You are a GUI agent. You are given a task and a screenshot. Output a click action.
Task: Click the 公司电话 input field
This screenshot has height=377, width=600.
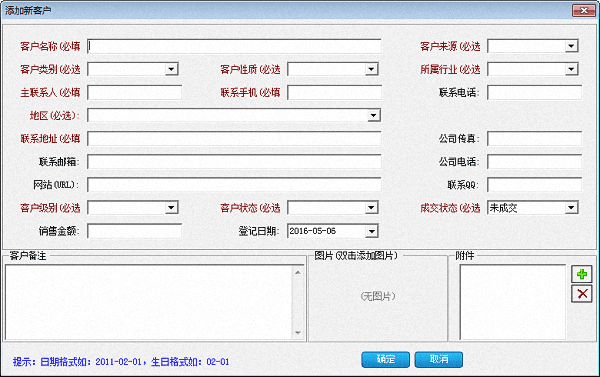click(x=534, y=162)
